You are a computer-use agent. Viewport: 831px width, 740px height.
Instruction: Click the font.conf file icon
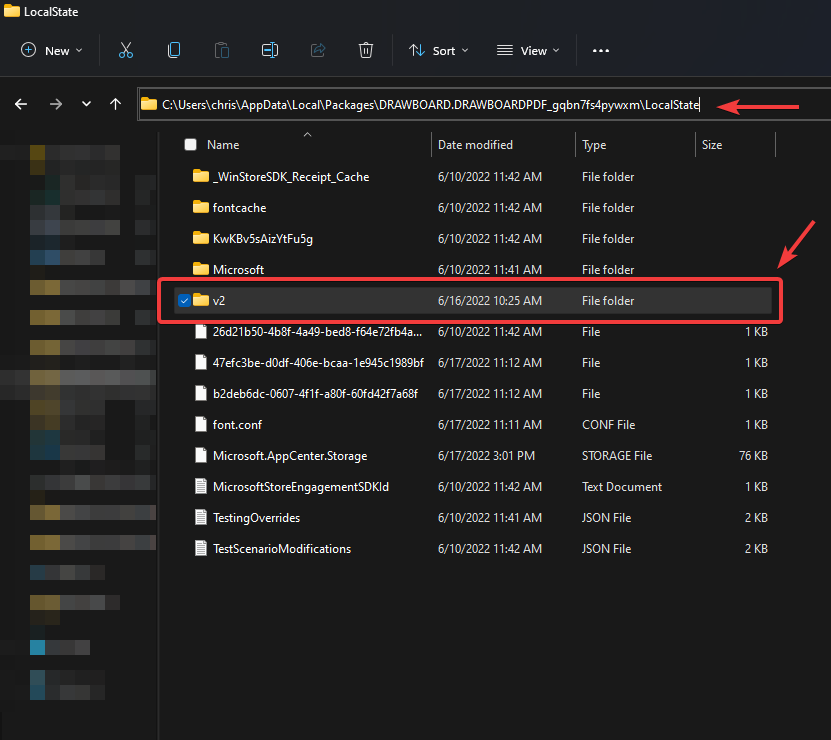click(200, 424)
